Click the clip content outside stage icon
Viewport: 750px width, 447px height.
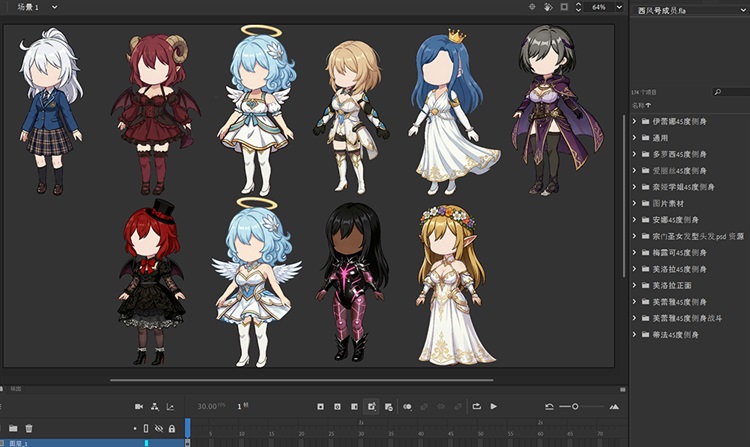[565, 7]
